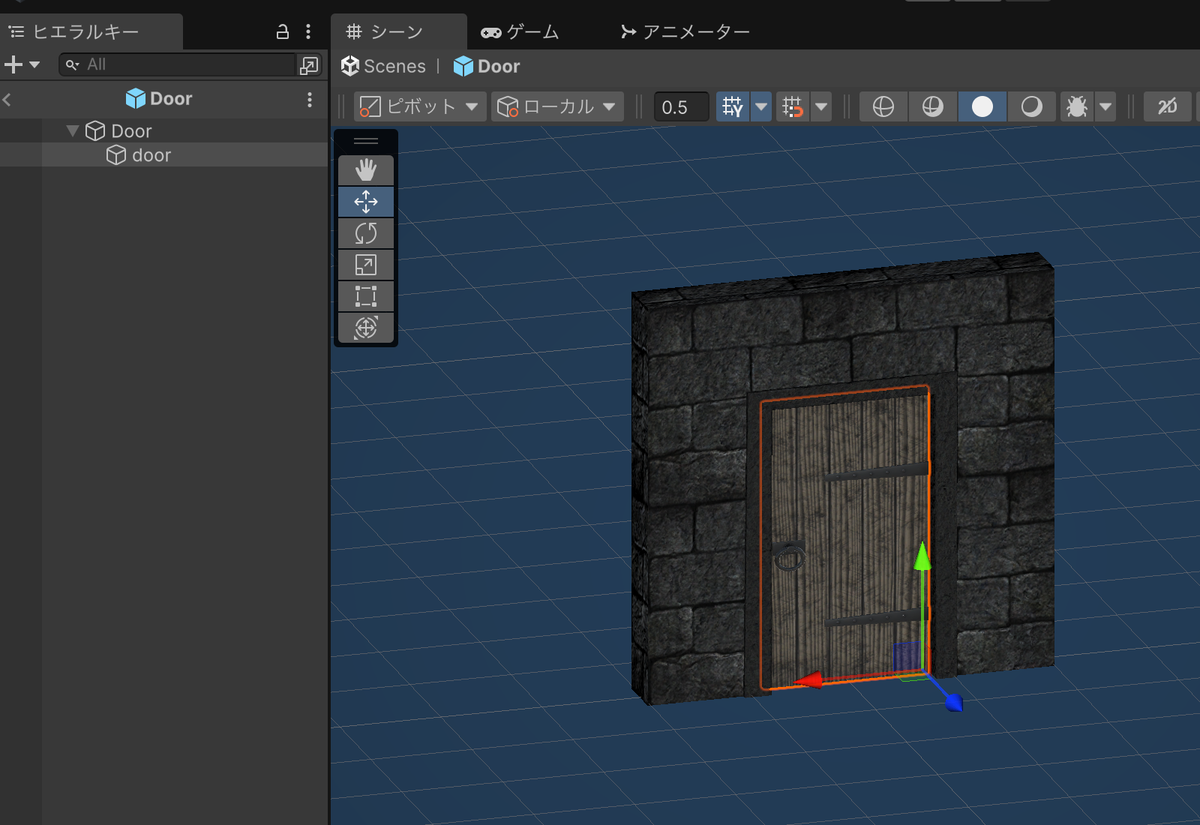Open the Door prefab header options menu
Image resolution: width=1200 pixels, height=825 pixels.
tap(310, 99)
